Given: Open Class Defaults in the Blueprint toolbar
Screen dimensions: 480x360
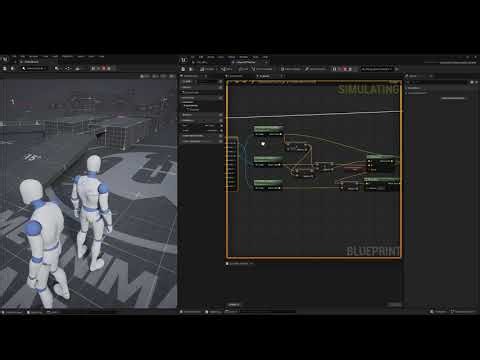Looking at the screenshot, I should pos(315,69).
